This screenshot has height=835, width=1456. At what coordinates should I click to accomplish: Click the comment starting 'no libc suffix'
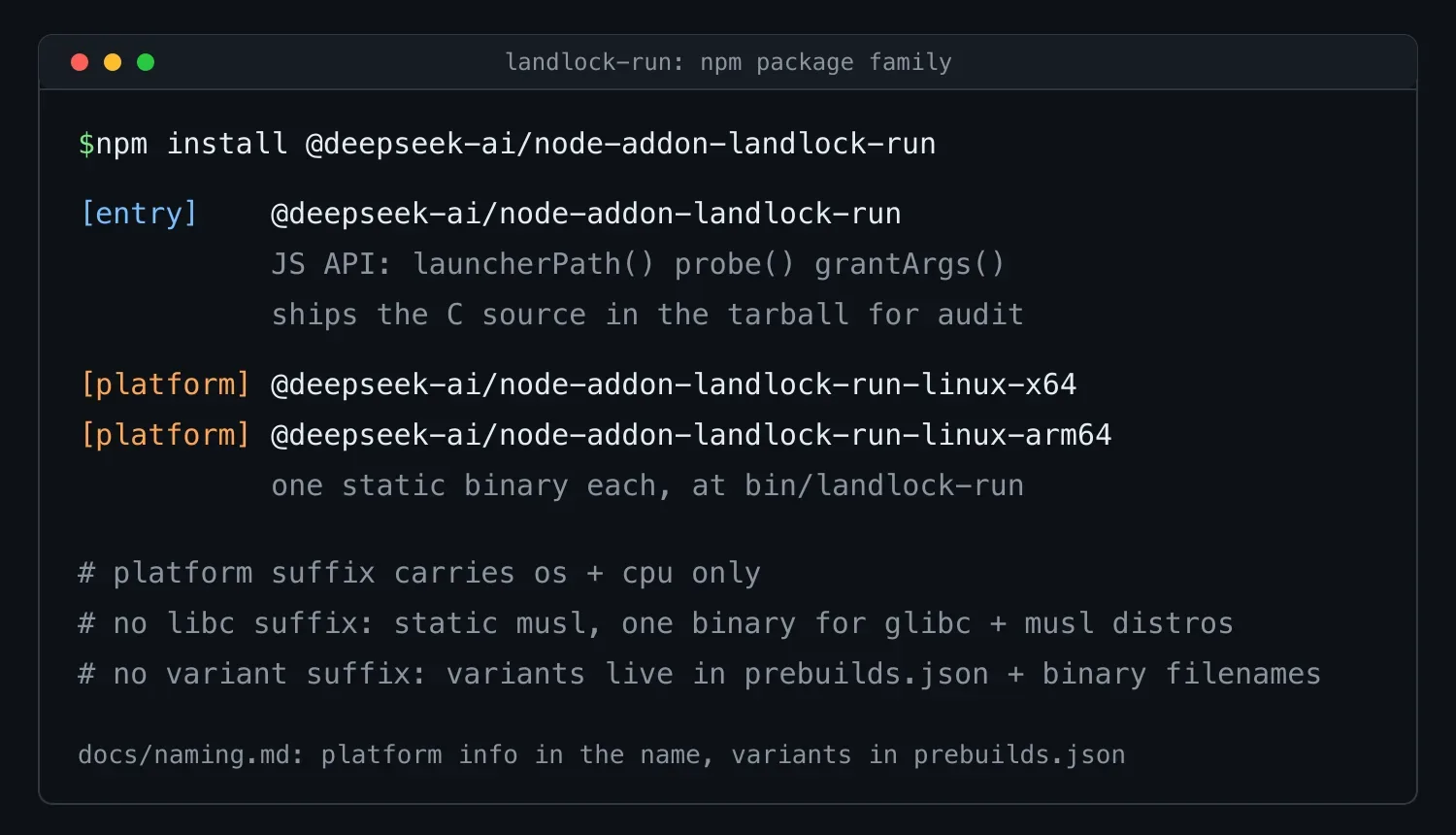(656, 623)
